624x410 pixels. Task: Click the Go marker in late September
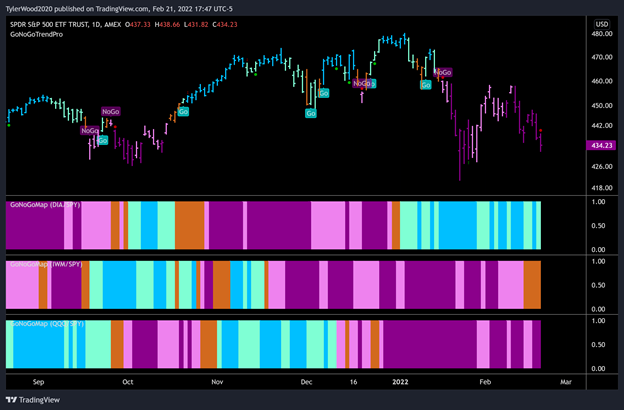pos(103,140)
